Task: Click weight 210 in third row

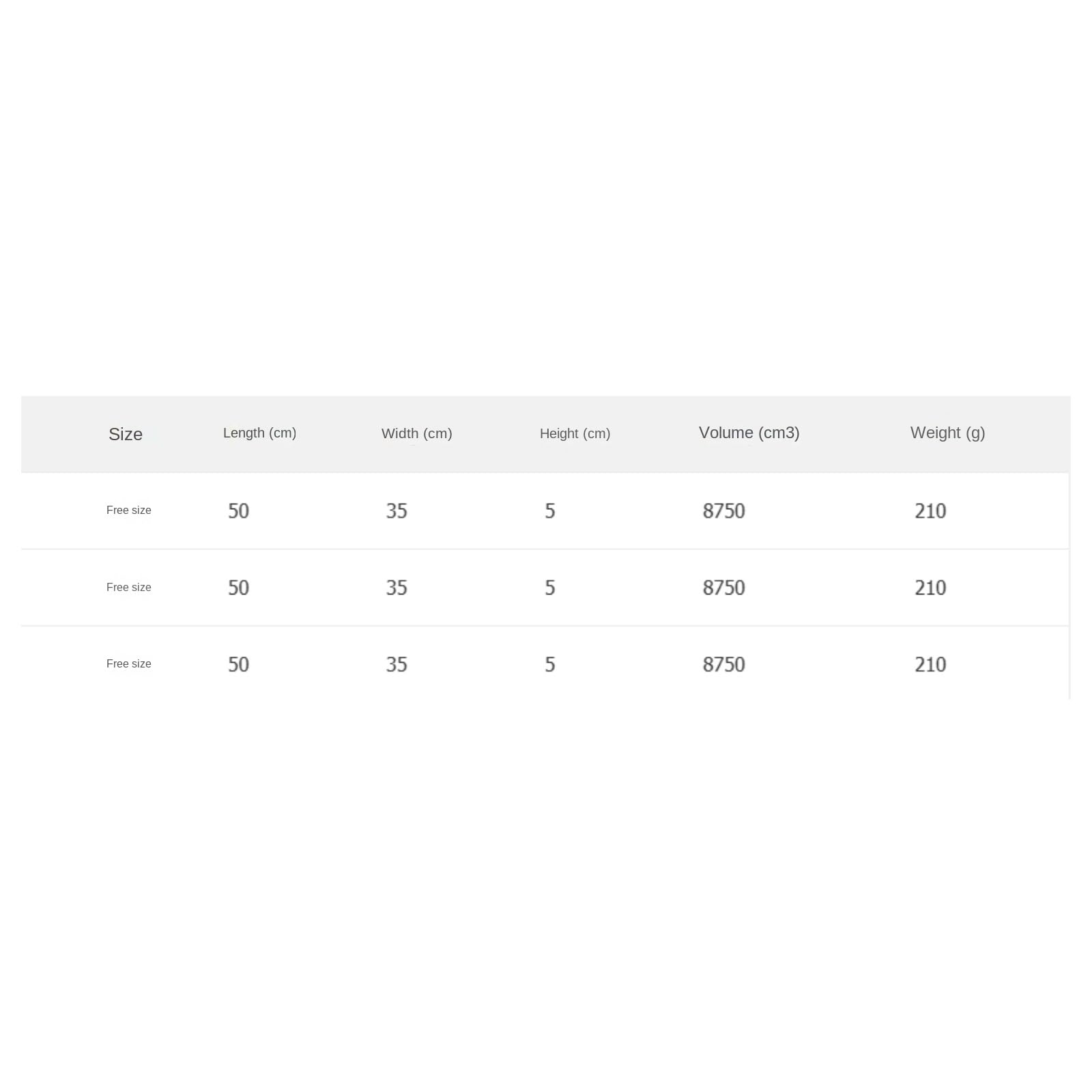Action: tap(930, 664)
